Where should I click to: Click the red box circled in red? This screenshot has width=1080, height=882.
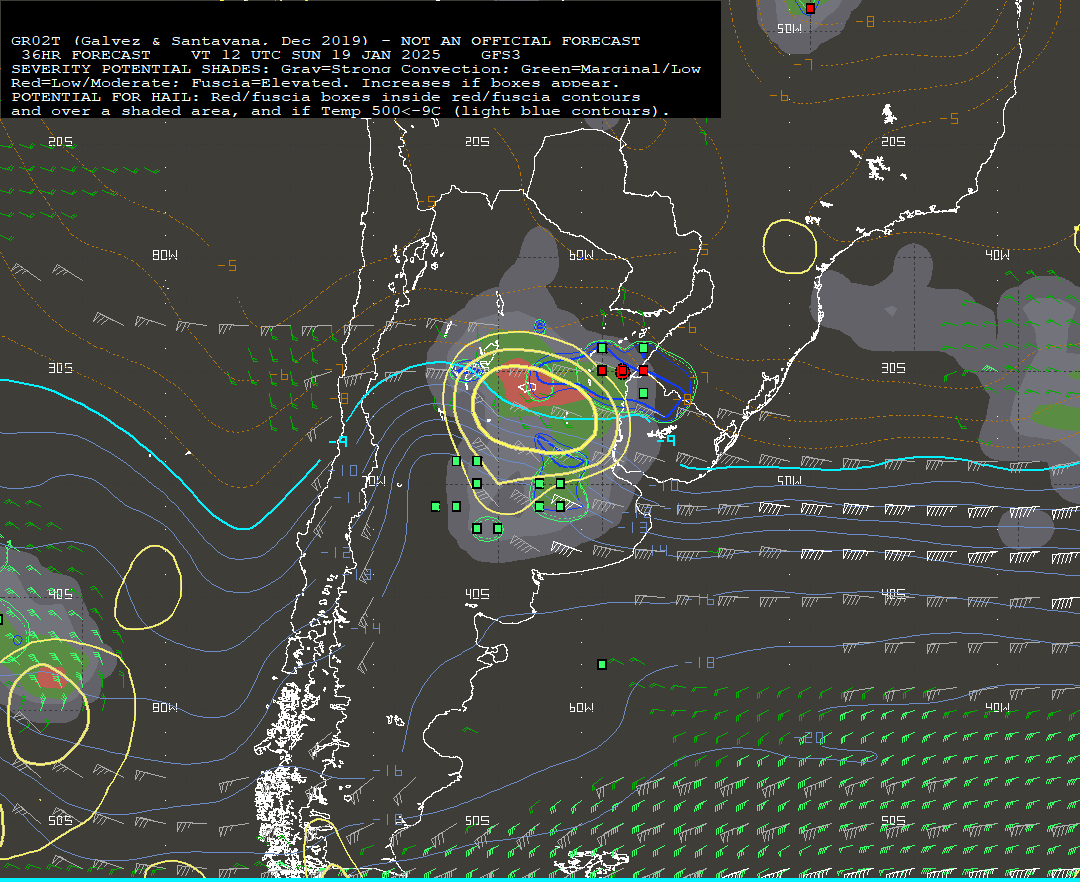(x=623, y=371)
